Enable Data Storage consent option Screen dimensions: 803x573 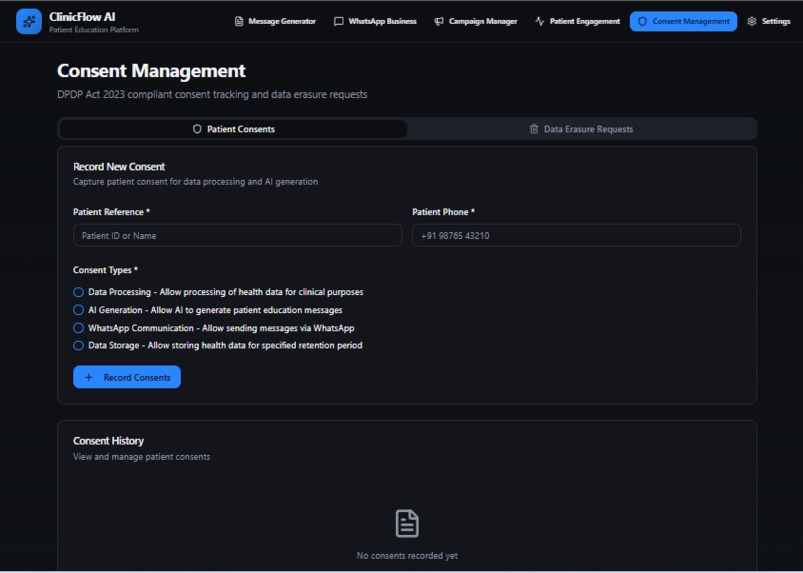[78, 346]
